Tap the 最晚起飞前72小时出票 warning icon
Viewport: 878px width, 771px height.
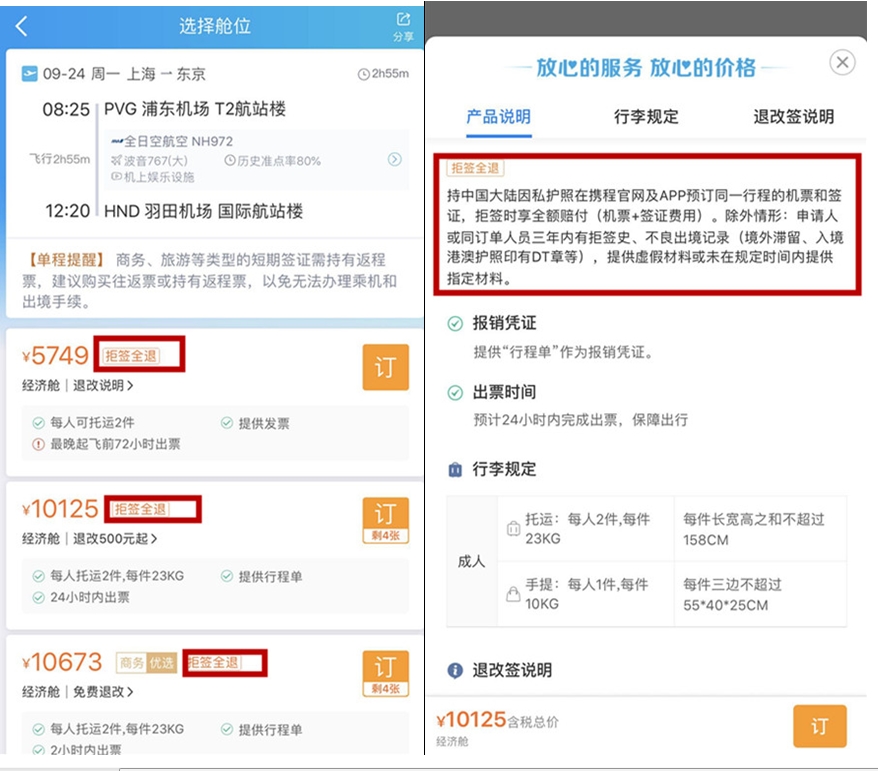[x=38, y=445]
